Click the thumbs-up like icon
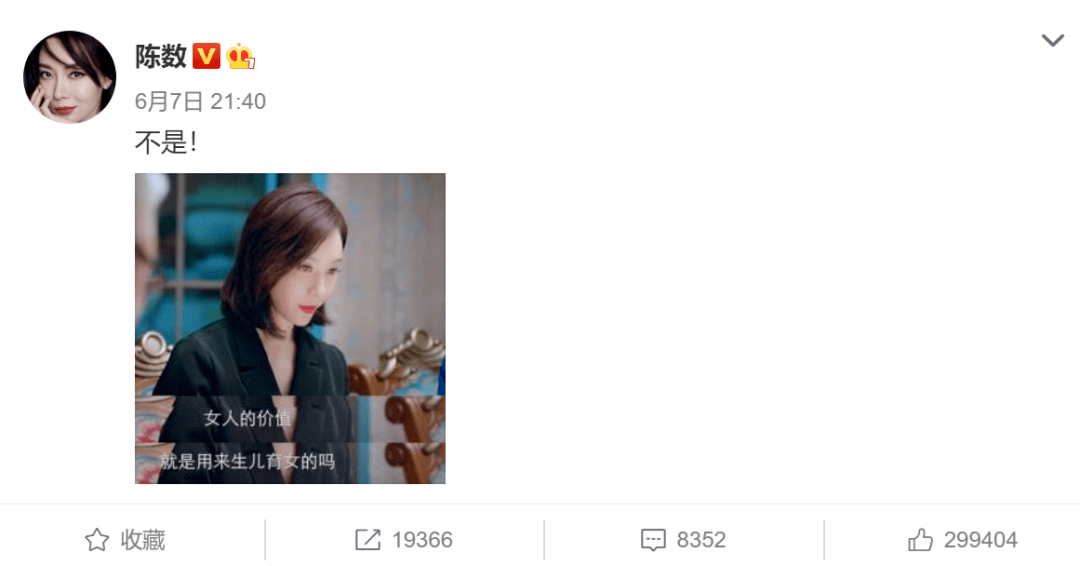Image resolution: width=1080 pixels, height=566 pixels. (920, 540)
